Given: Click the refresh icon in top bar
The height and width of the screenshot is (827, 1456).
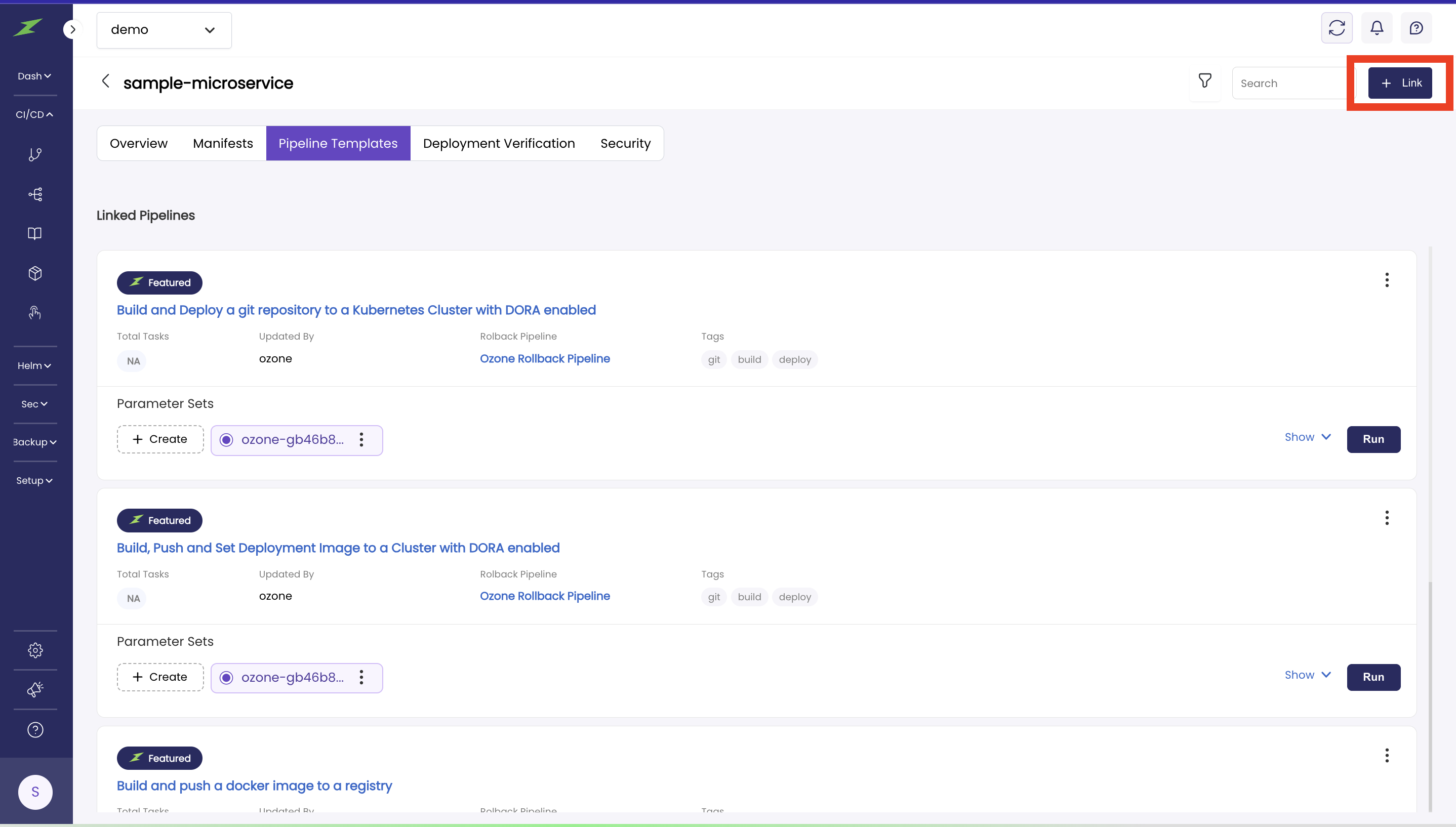Looking at the screenshot, I should 1336,28.
